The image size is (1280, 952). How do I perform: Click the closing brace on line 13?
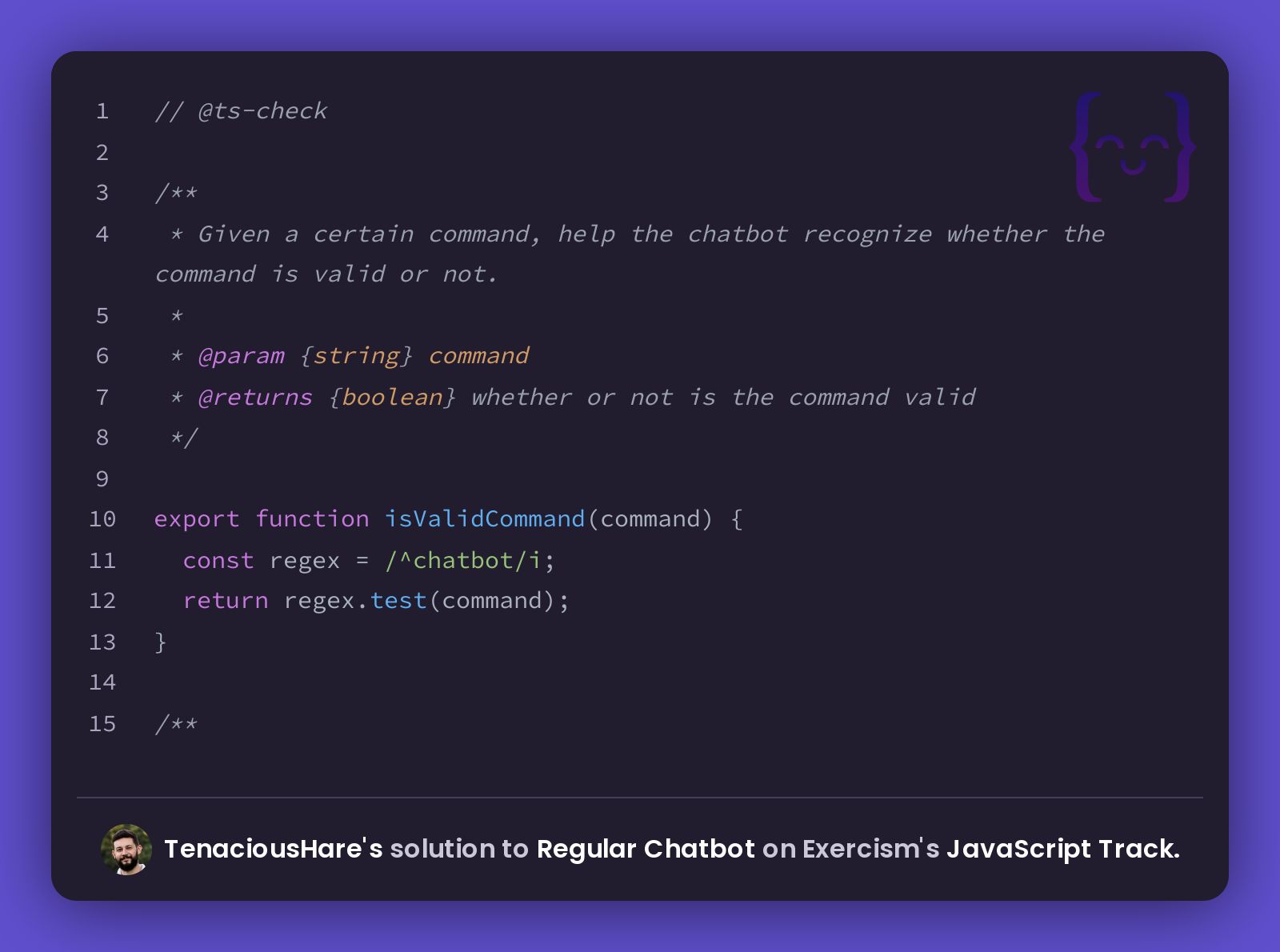160,642
